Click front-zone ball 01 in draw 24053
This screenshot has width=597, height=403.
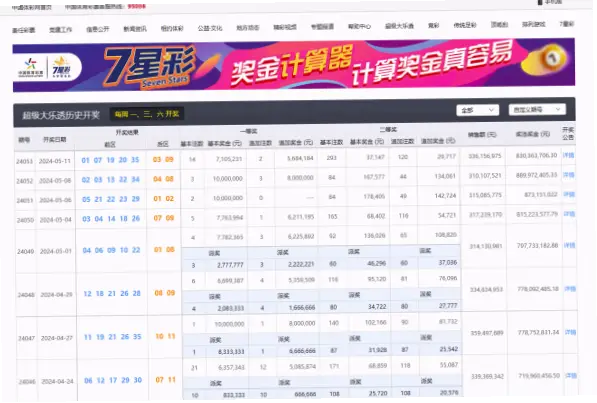85,160
